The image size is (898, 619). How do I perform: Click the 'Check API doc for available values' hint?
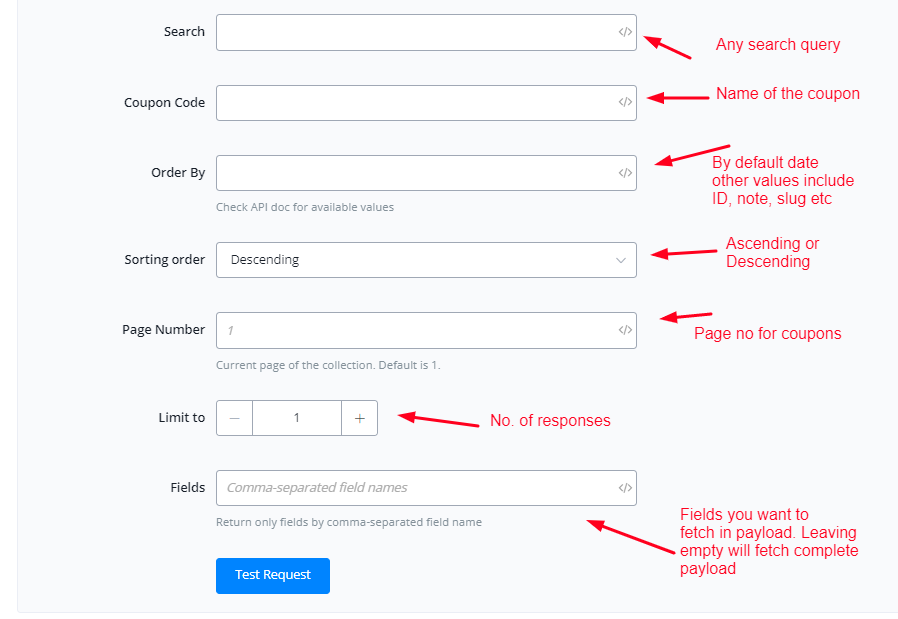pyautogui.click(x=305, y=208)
